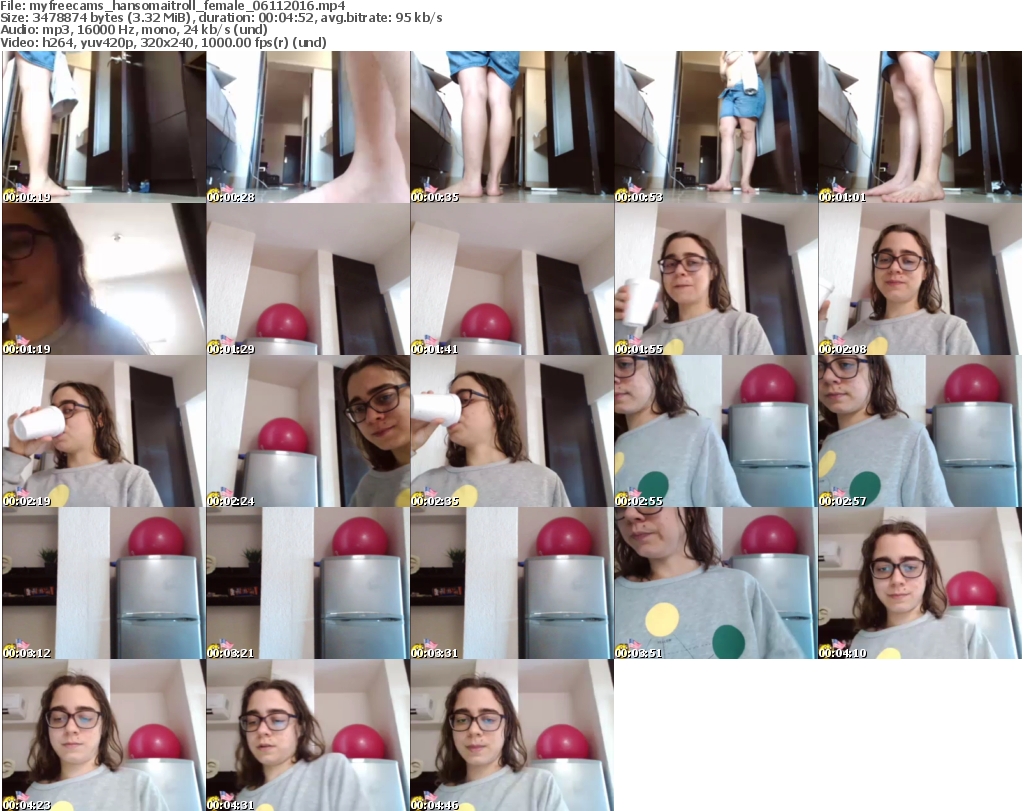This screenshot has width=1024, height=811.
Task: Select the thumbnail timestamped 00:01:41
Action: tap(512, 279)
